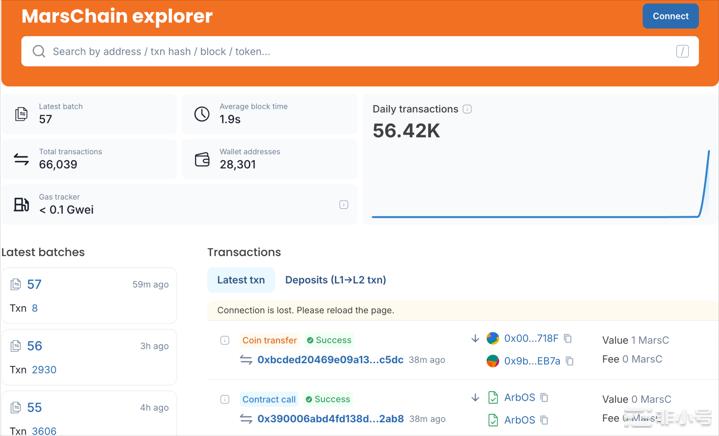Click the Connect wallet button
The height and width of the screenshot is (436, 719).
point(670,16)
